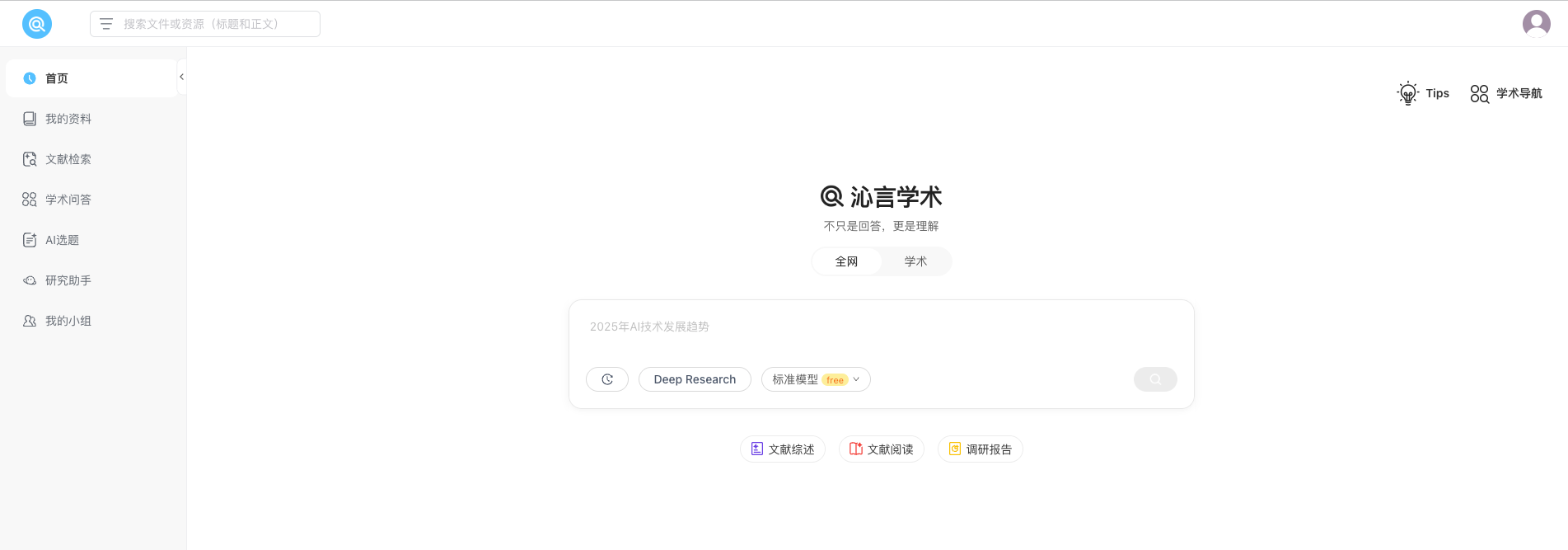The height and width of the screenshot is (550, 1568).
Task: Focus the file and resource search field
Action: 205,24
